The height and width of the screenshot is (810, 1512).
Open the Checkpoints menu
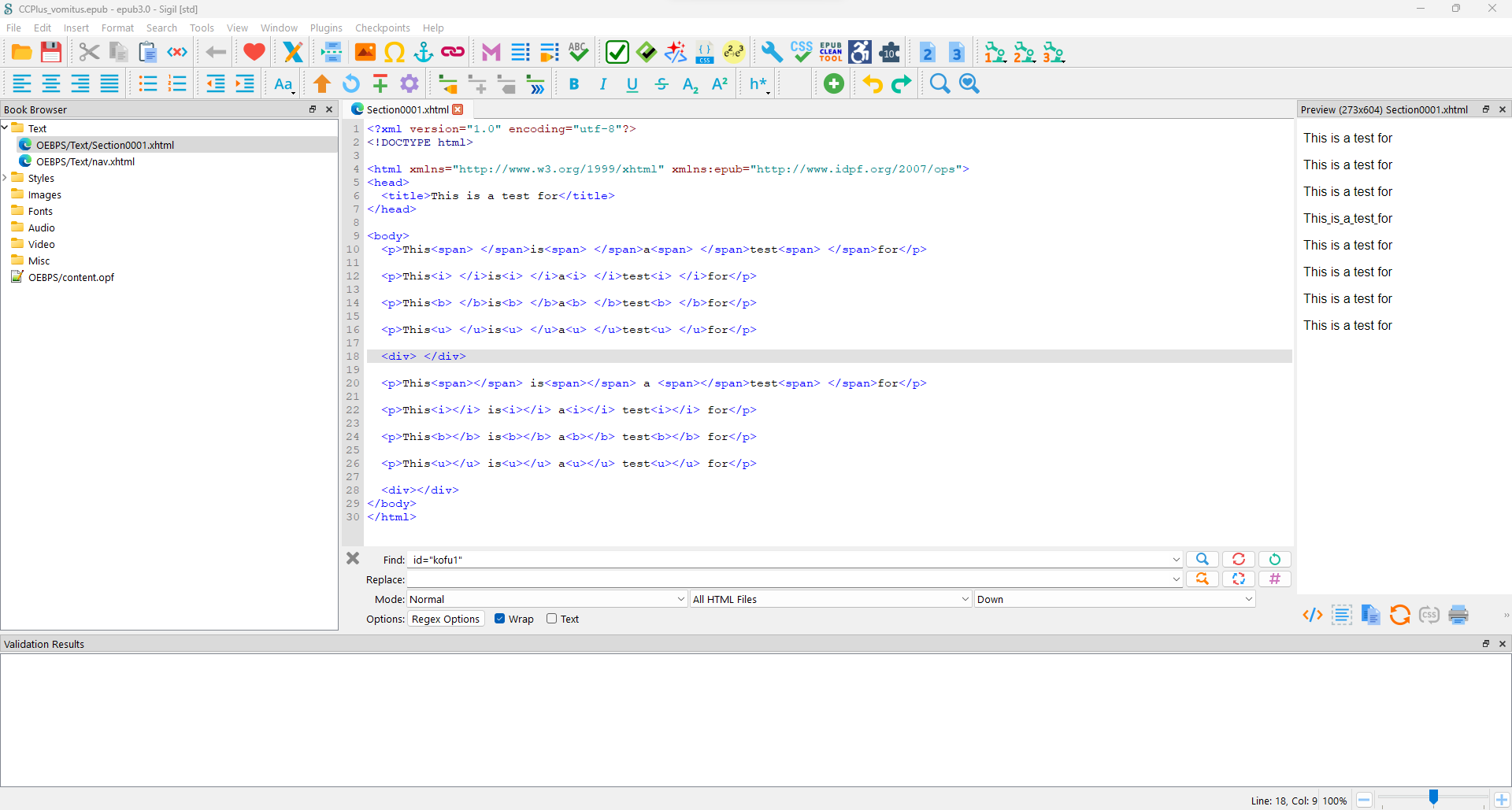[382, 28]
